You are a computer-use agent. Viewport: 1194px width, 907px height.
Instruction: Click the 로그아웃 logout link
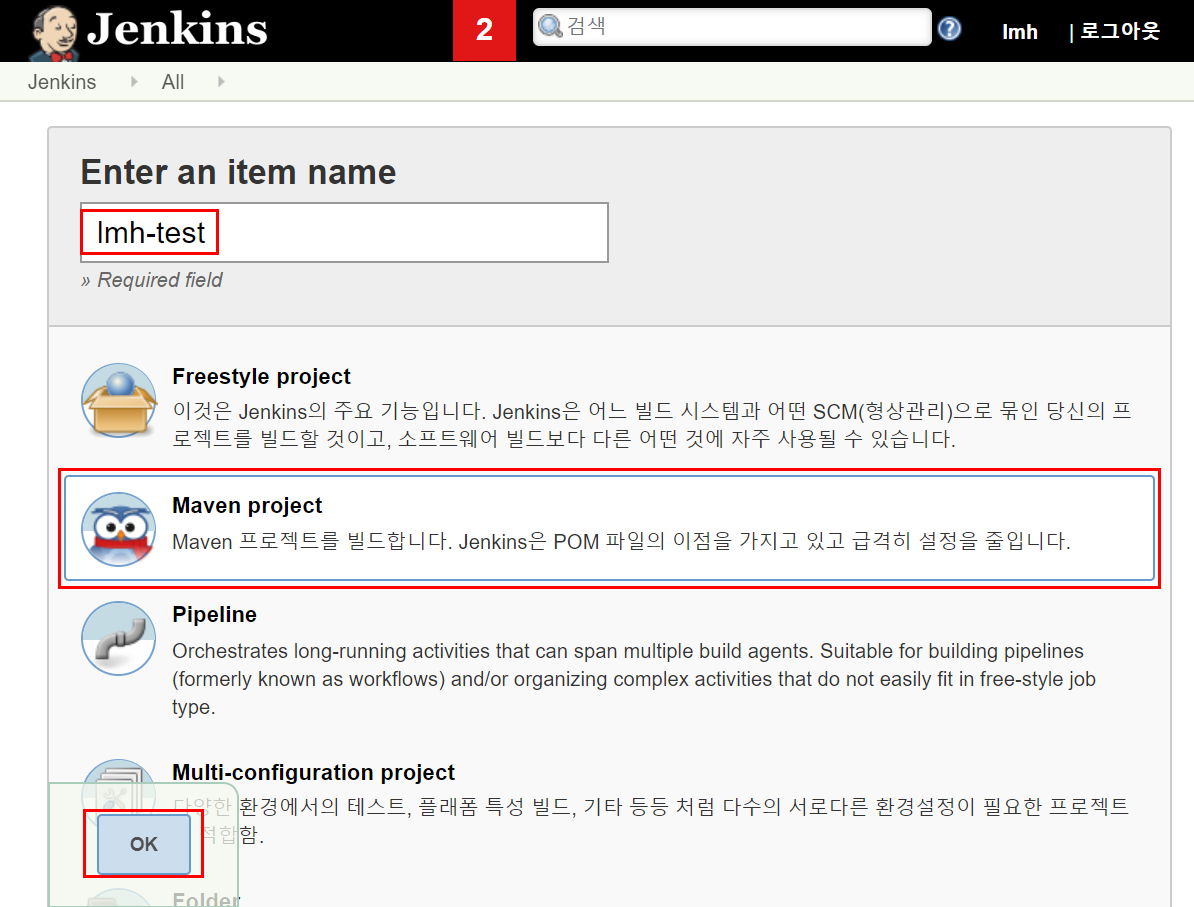pyautogui.click(x=1119, y=31)
